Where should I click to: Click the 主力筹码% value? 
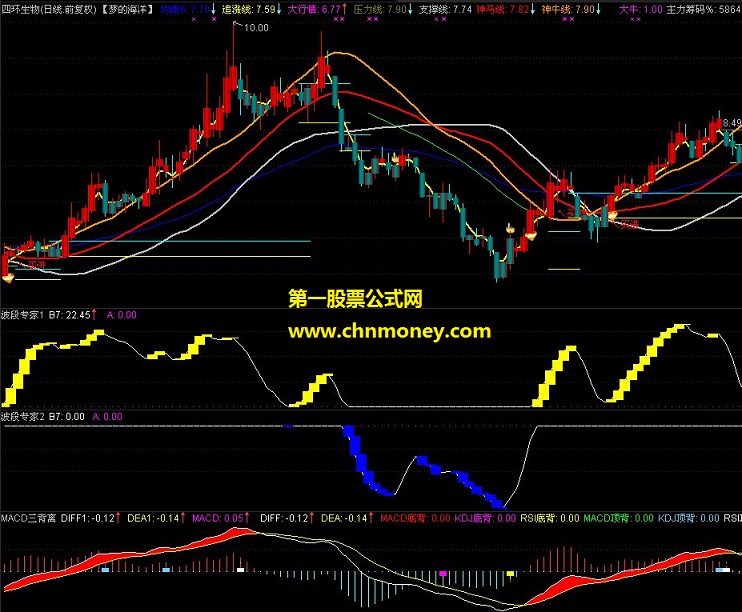coord(704,9)
